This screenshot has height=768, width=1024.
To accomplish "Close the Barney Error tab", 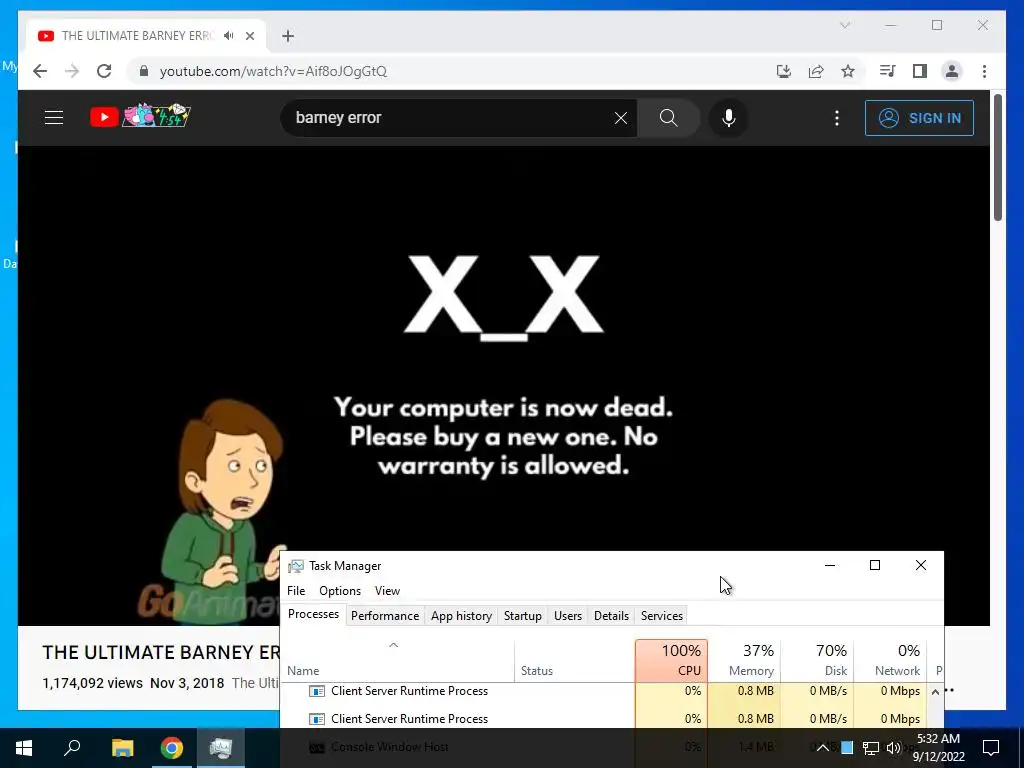I will [x=249, y=36].
